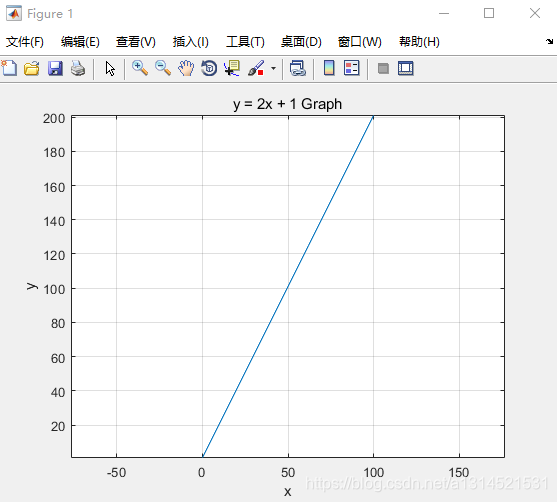Expand the Brush color dropdown arrow

pyautogui.click(x=273, y=68)
